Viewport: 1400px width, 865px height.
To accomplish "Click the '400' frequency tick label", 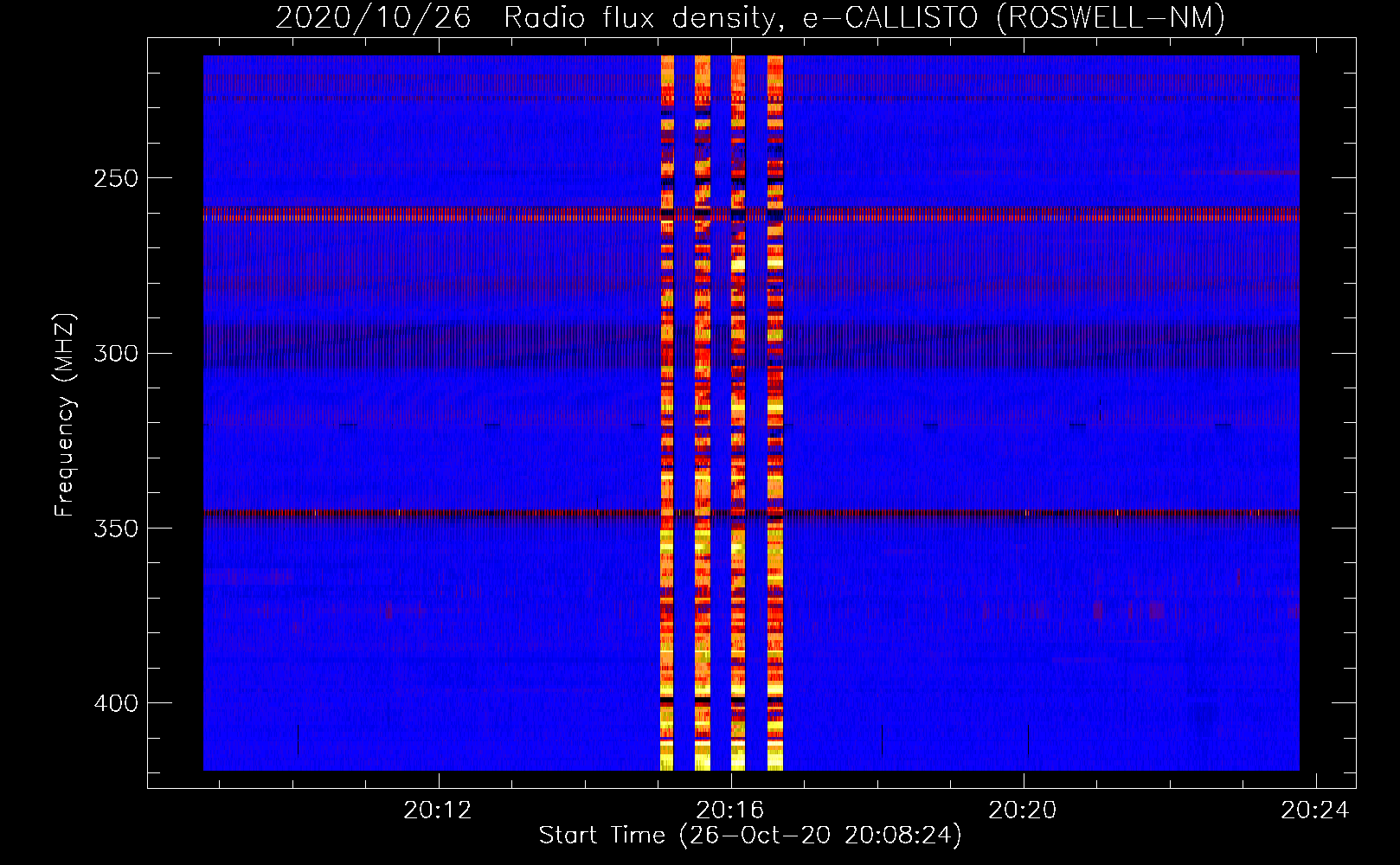I will click(116, 703).
